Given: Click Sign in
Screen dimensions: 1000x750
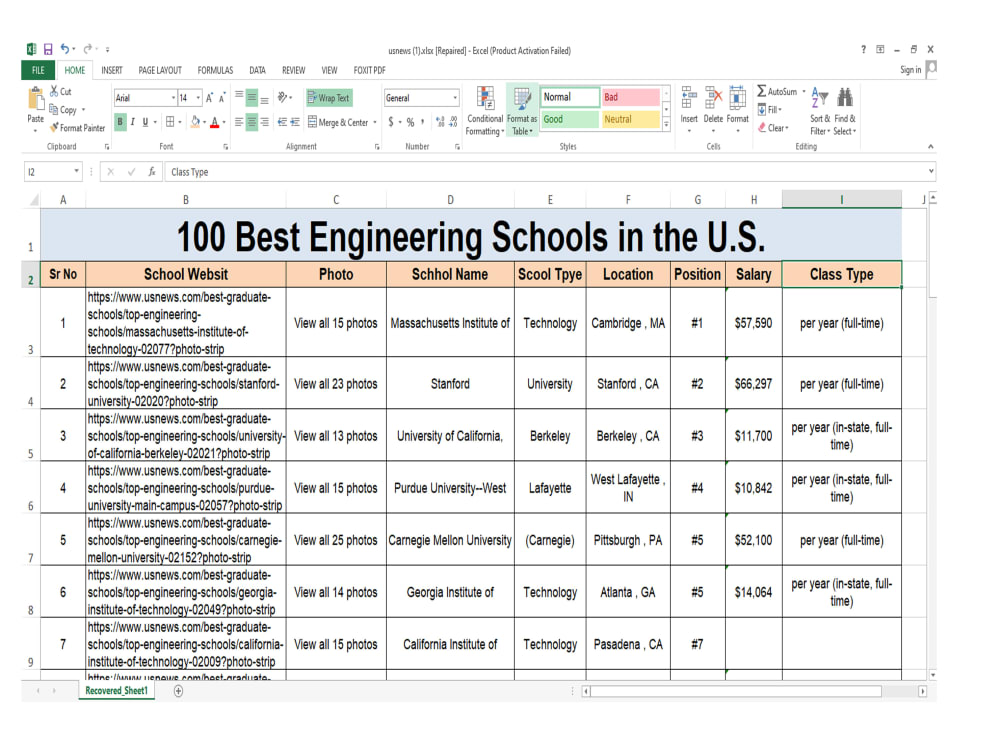Looking at the screenshot, I should point(910,70).
